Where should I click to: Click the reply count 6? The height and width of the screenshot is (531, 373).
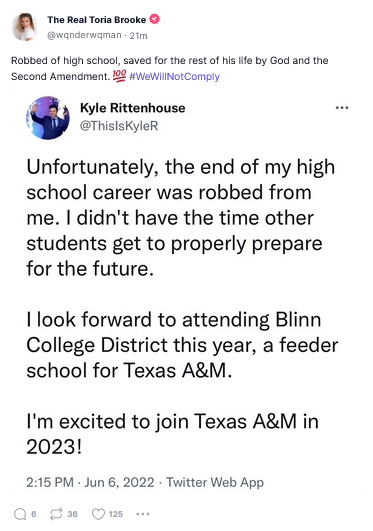coord(34,514)
